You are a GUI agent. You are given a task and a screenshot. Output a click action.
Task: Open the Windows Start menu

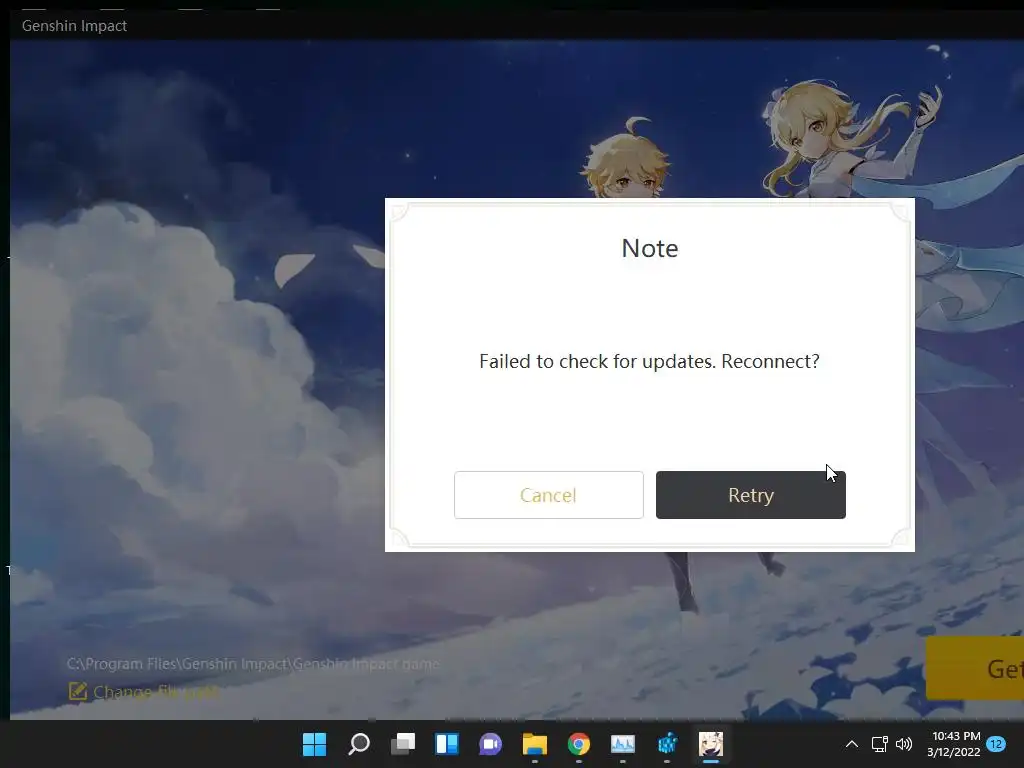[314, 744]
